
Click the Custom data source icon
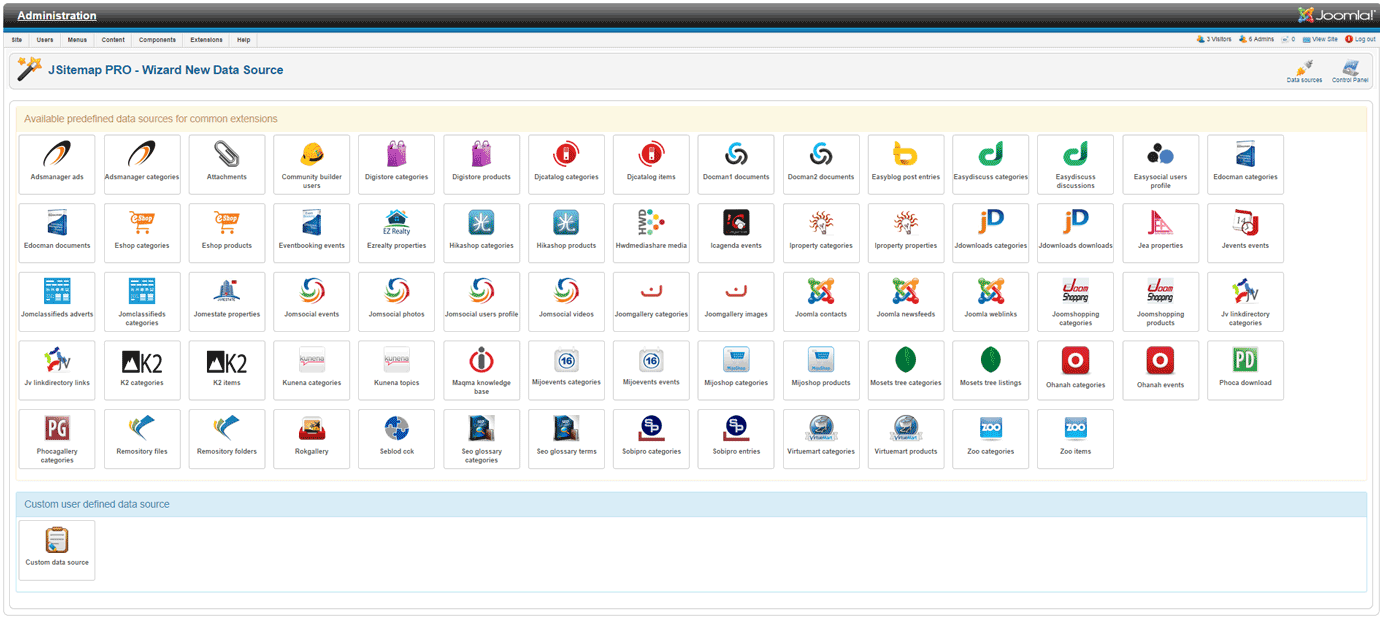tap(57, 549)
